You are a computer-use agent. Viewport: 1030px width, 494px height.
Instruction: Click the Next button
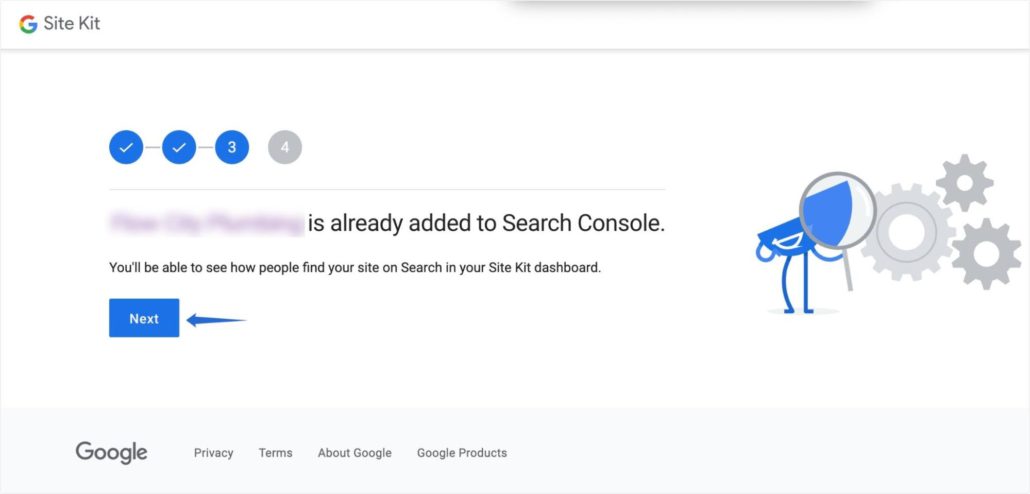(x=144, y=318)
